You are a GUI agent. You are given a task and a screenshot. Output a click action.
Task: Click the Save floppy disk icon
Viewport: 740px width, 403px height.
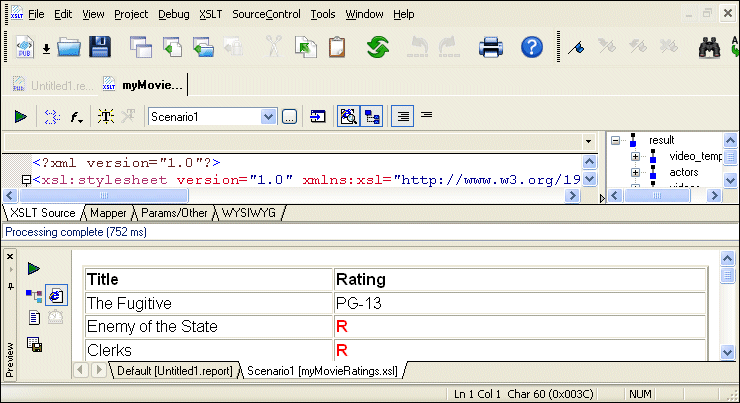coord(100,47)
